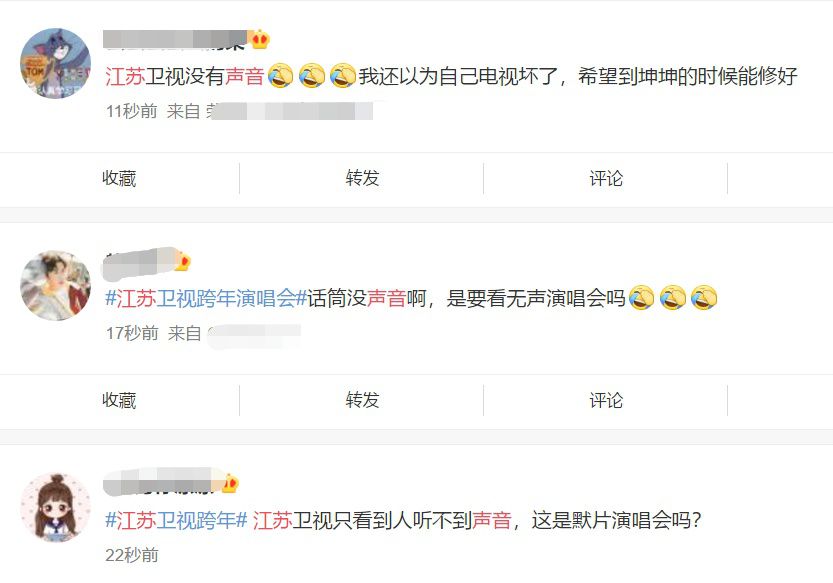
Task: Click the crown badge beside first username
Action: pos(260,39)
